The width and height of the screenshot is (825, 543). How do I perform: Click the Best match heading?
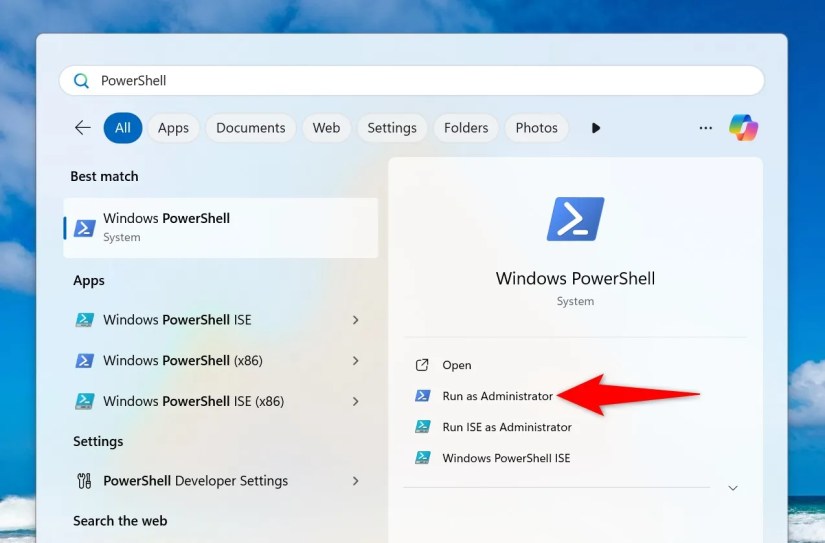104,176
